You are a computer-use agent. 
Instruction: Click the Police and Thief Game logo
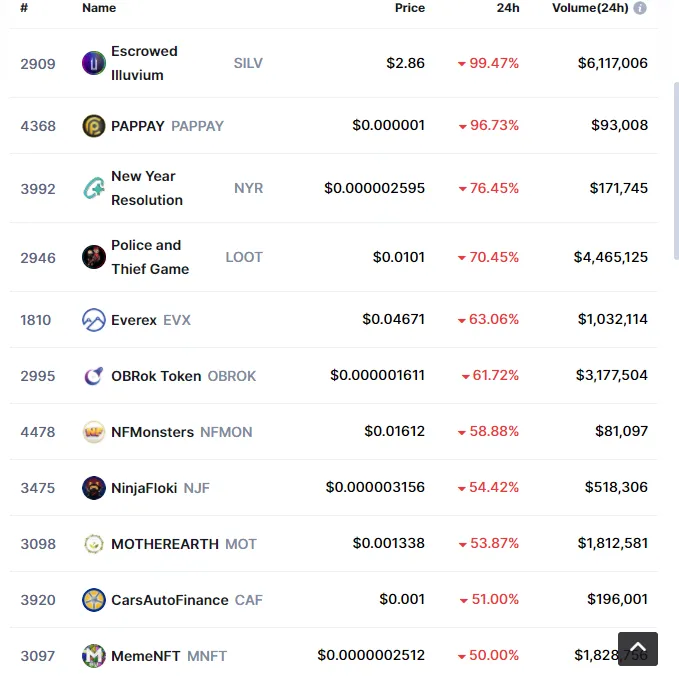pos(94,257)
